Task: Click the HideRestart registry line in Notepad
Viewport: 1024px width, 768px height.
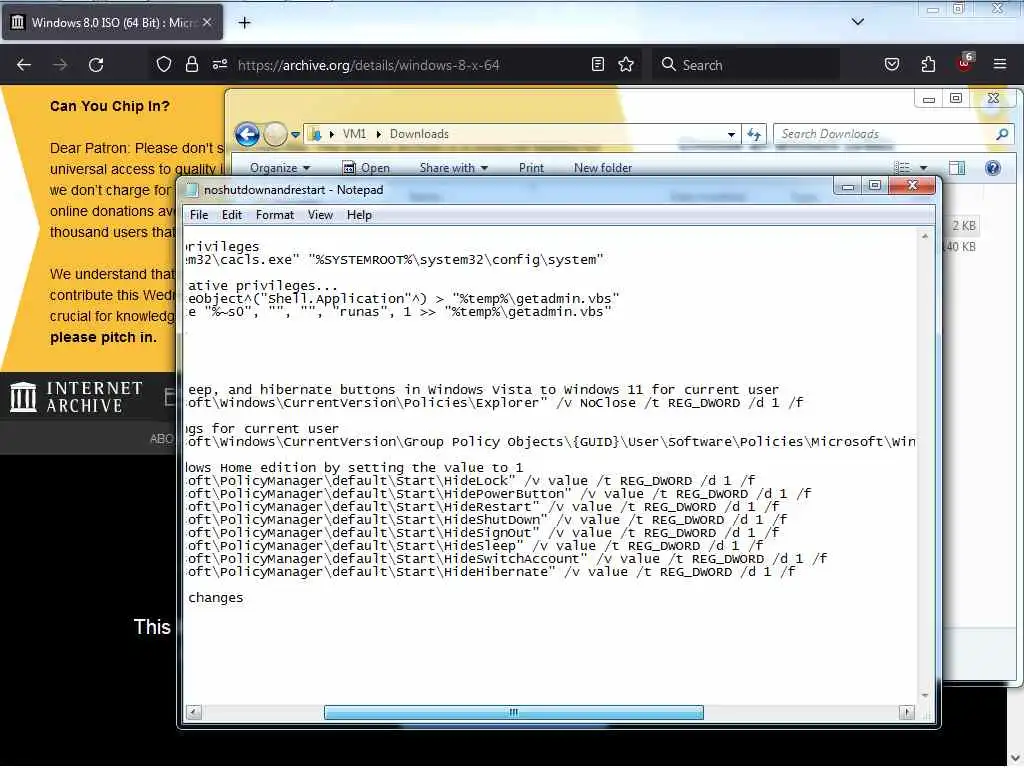Action: [482, 507]
